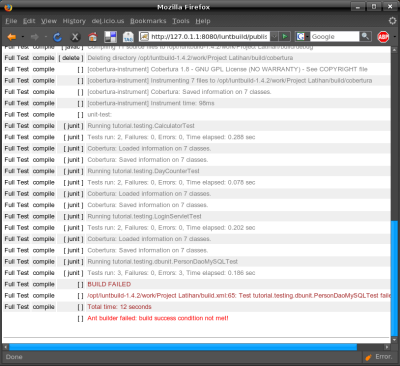400x366 pixels.
Task: Click the 'Time elapsed: 0.202 sec' line
Action: (171, 228)
